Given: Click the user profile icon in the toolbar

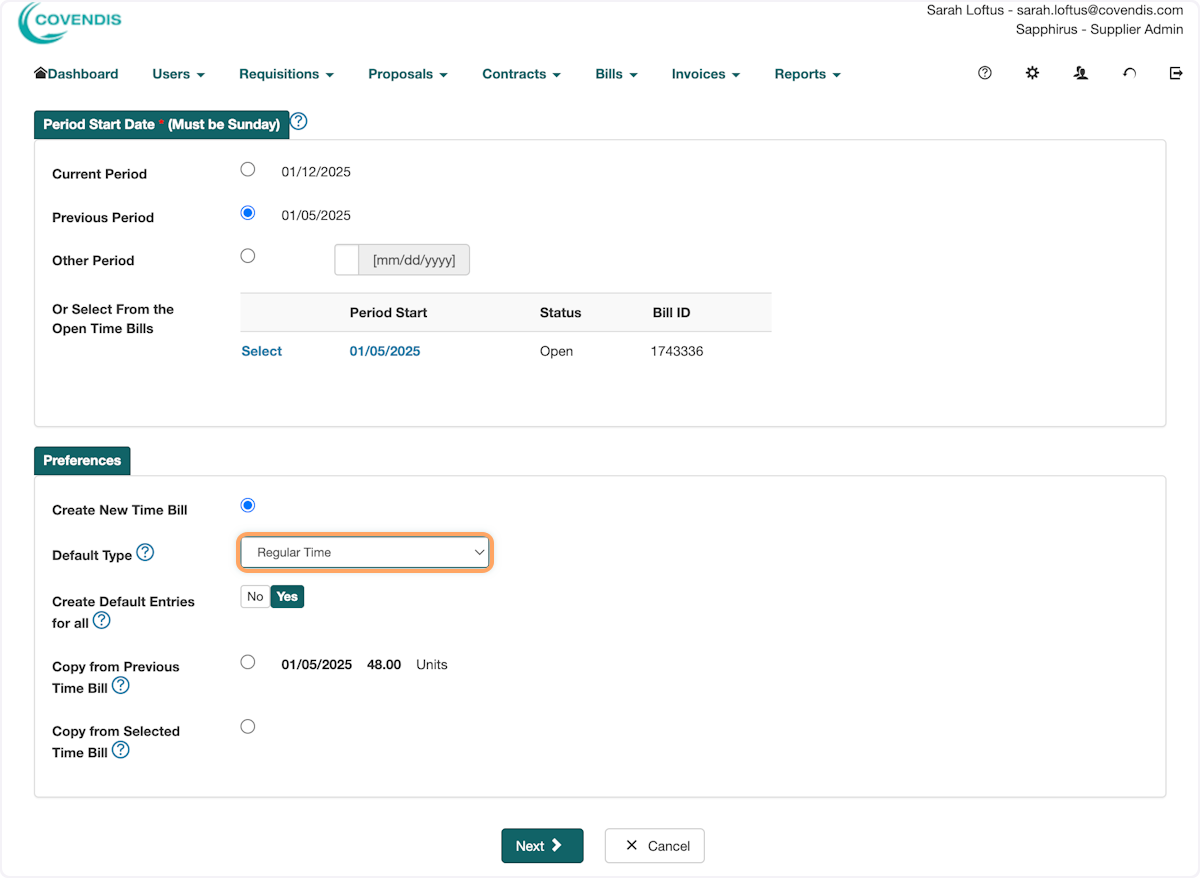Looking at the screenshot, I should [x=1080, y=72].
